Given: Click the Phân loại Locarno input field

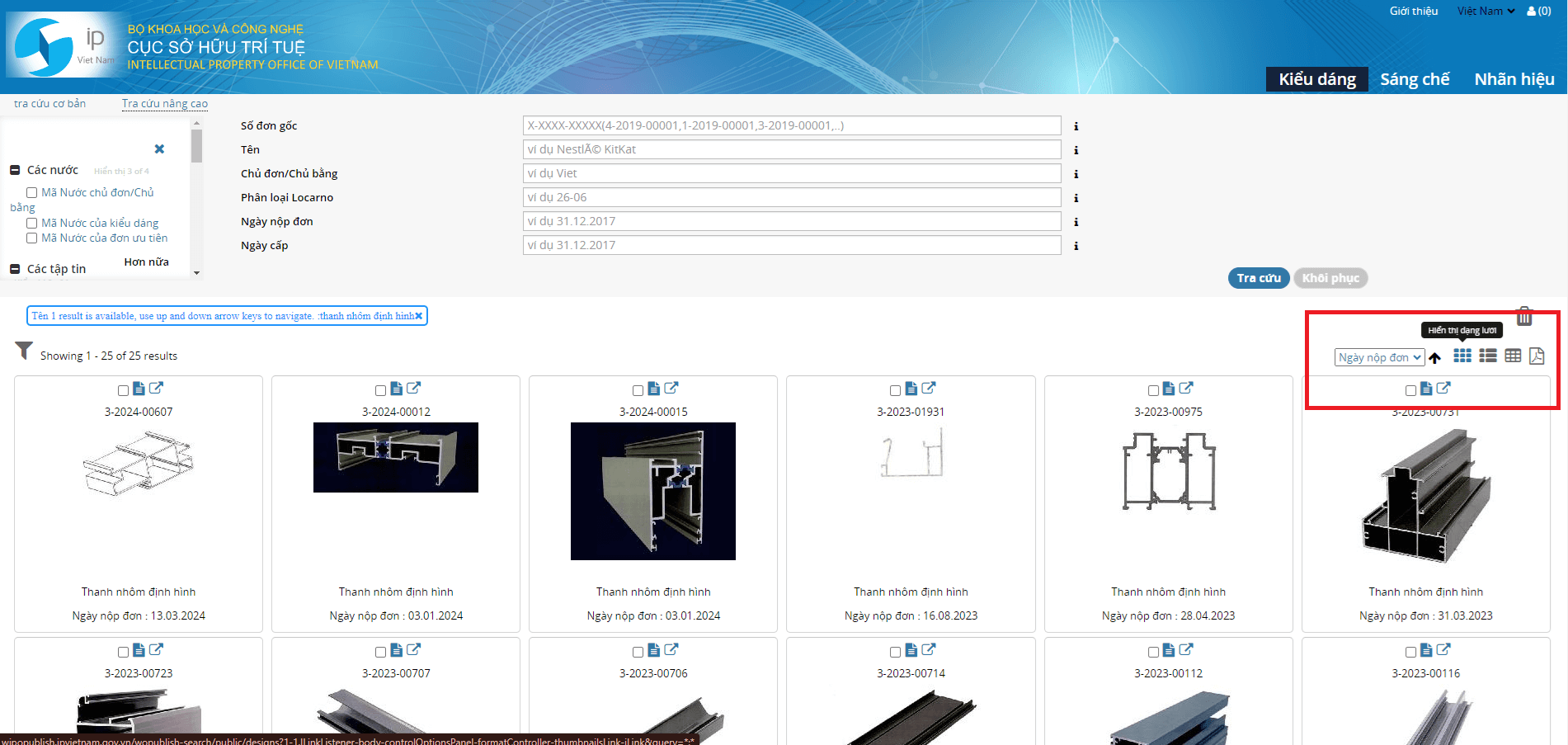Looking at the screenshot, I should pos(791,197).
